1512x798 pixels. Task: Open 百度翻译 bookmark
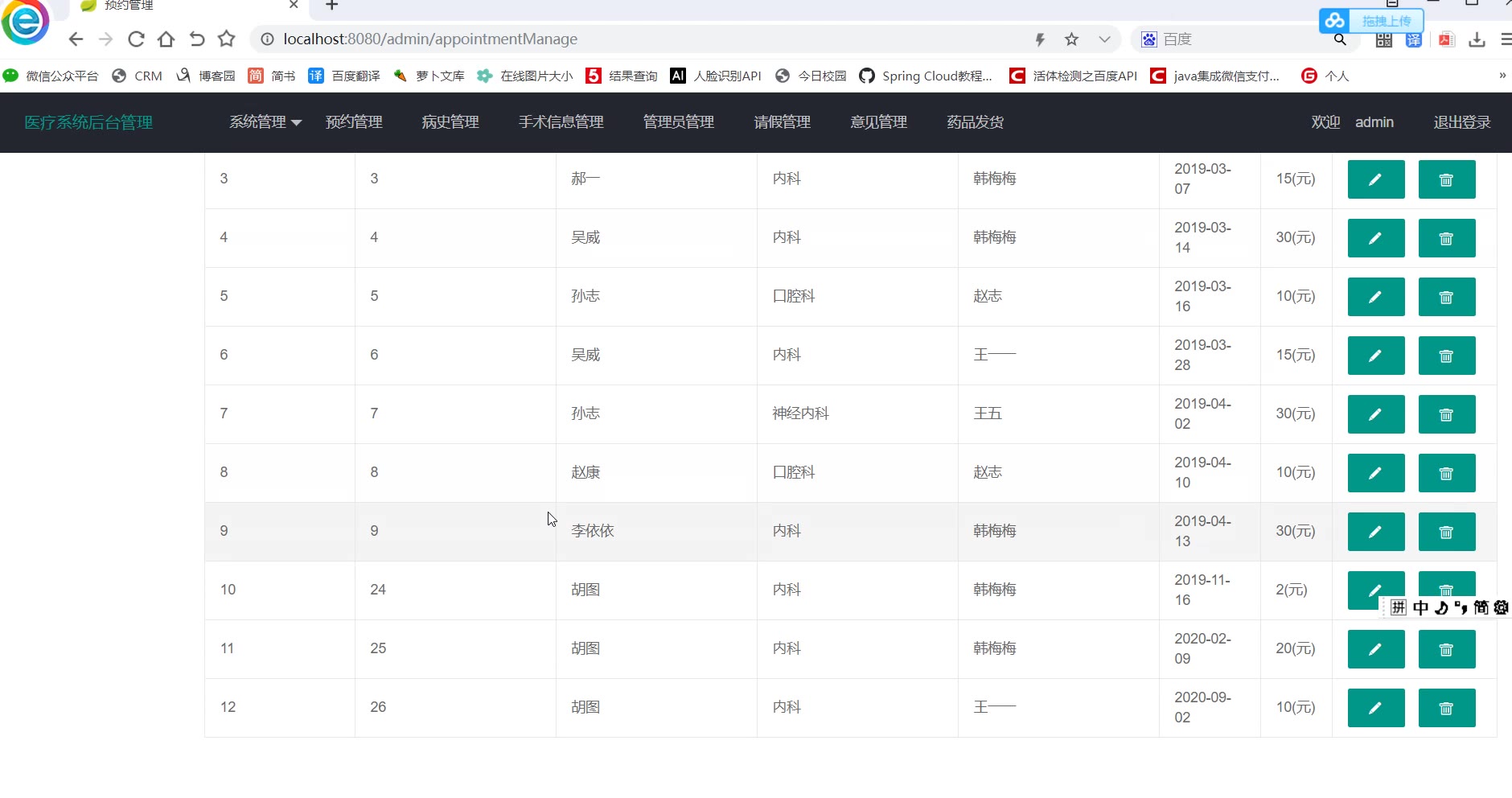(344, 76)
